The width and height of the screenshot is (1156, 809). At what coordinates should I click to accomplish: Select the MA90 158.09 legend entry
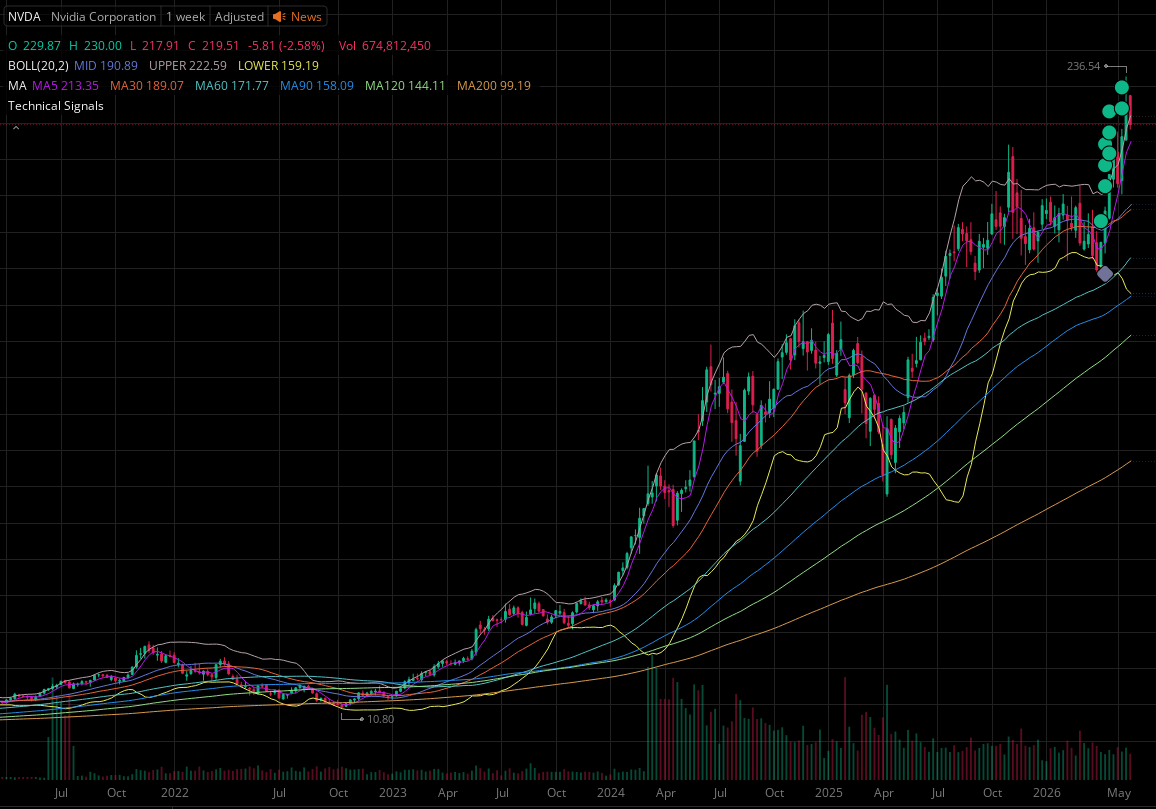point(316,86)
